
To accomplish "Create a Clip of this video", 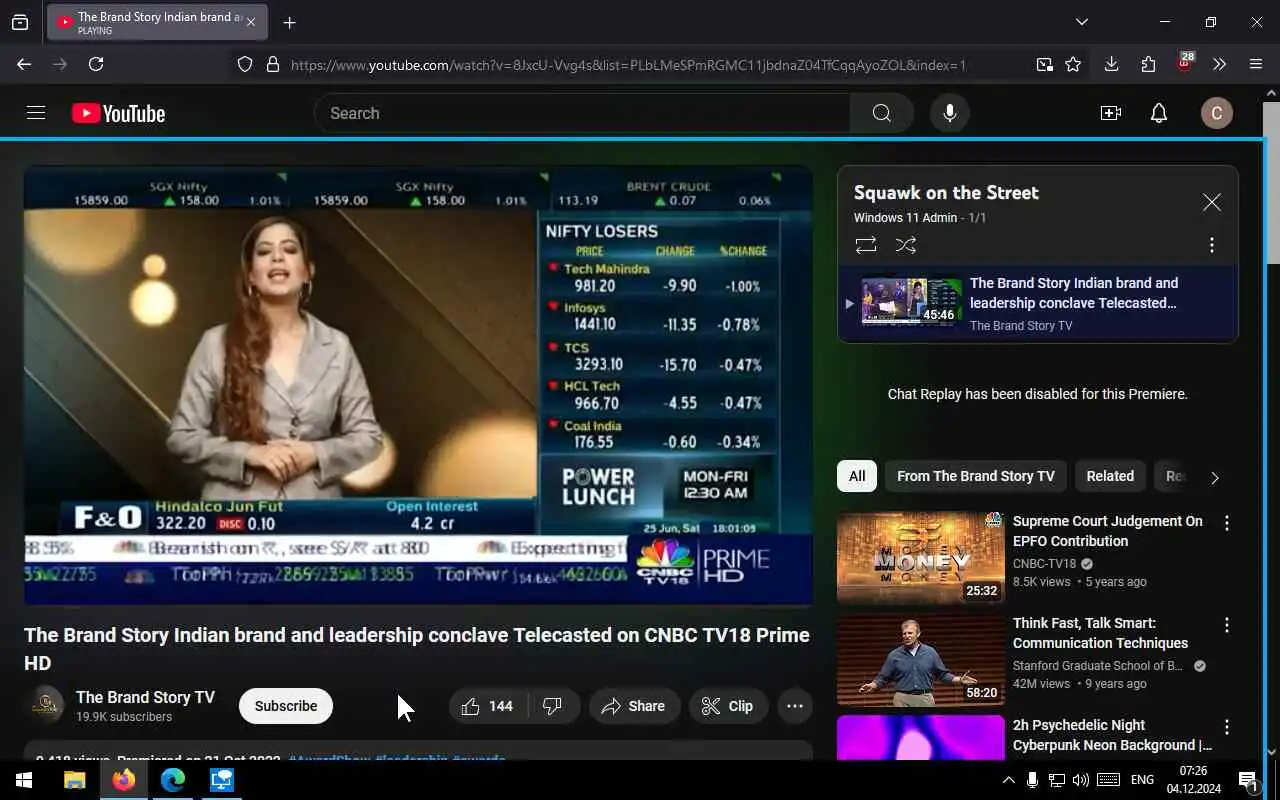I will click(x=728, y=706).
